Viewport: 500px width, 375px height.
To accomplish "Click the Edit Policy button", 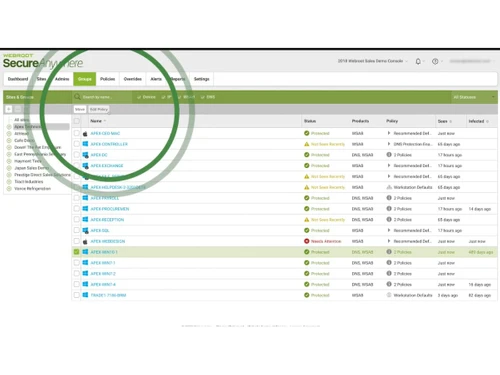I will [99, 109].
